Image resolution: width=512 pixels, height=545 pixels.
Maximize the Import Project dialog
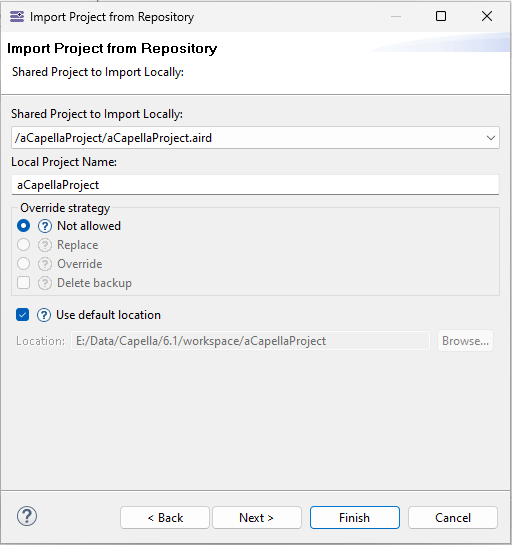[x=441, y=16]
